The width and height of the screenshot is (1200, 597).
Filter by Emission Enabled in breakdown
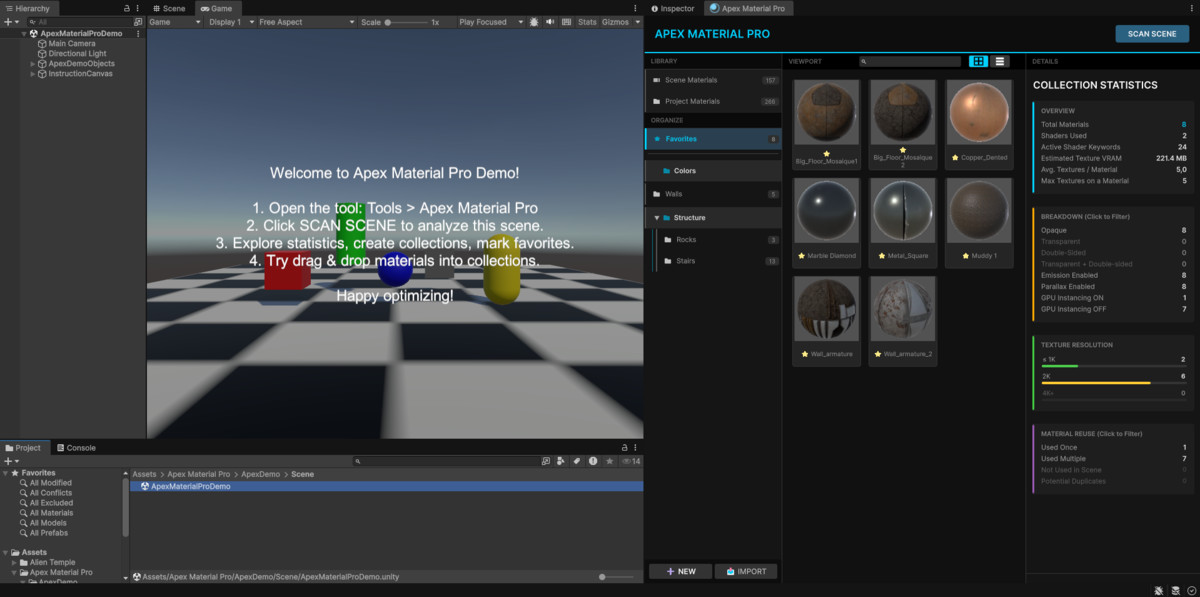1113,275
